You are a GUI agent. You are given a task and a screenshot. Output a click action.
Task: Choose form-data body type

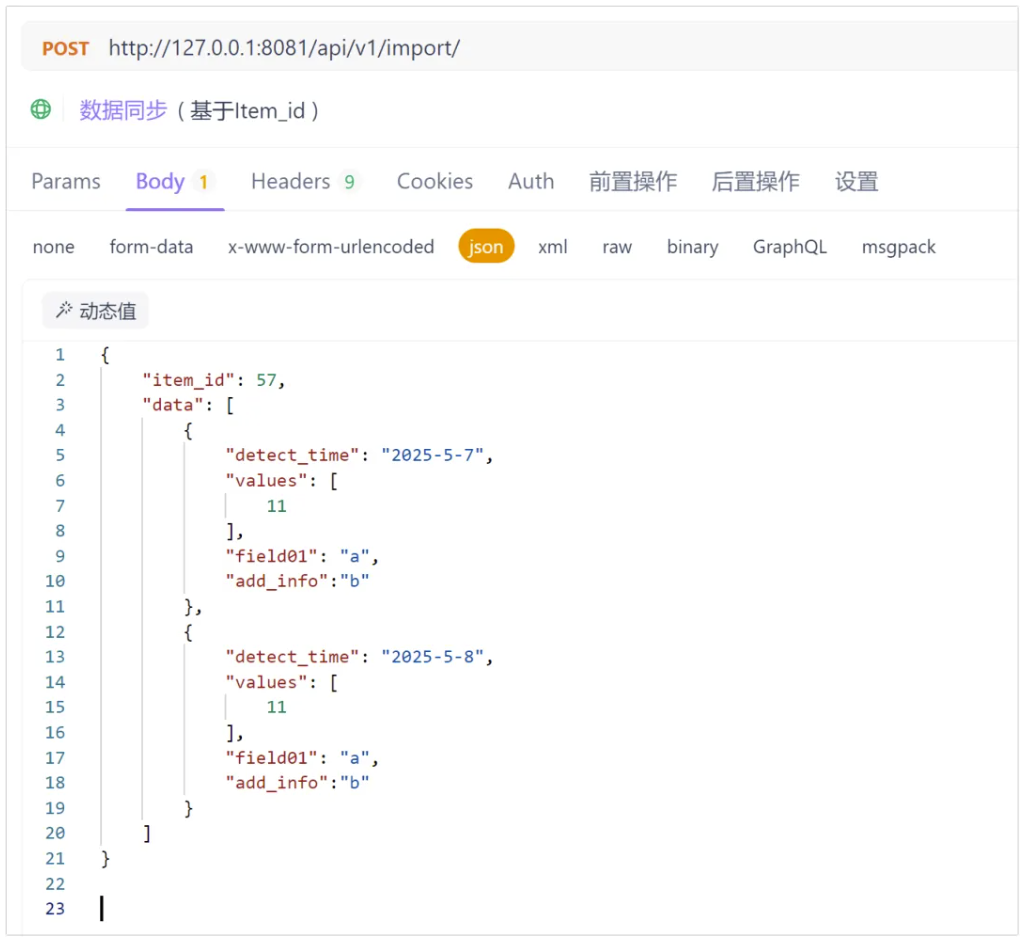151,247
